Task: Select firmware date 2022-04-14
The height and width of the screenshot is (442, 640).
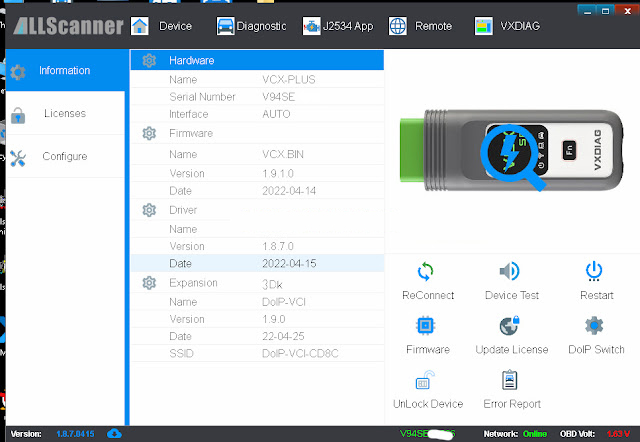Action: coord(289,191)
